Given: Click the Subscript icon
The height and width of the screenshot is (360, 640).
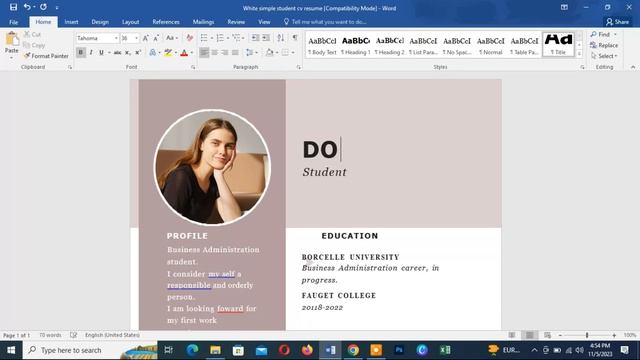Looking at the screenshot, I should pos(127,53).
